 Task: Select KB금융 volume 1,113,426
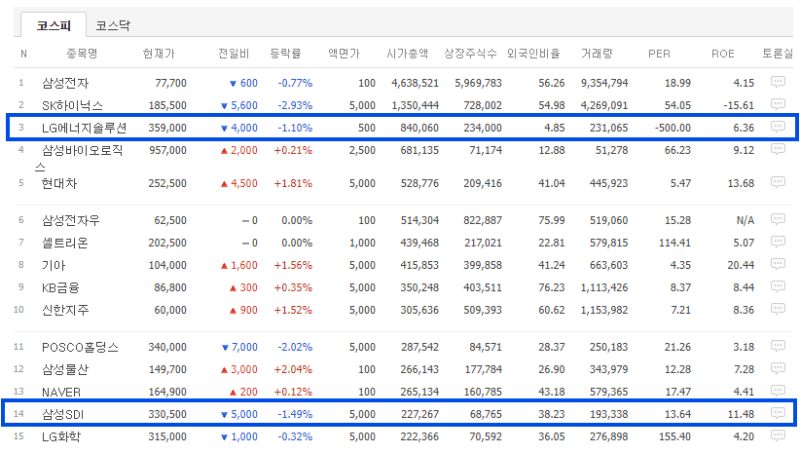[x=604, y=288]
